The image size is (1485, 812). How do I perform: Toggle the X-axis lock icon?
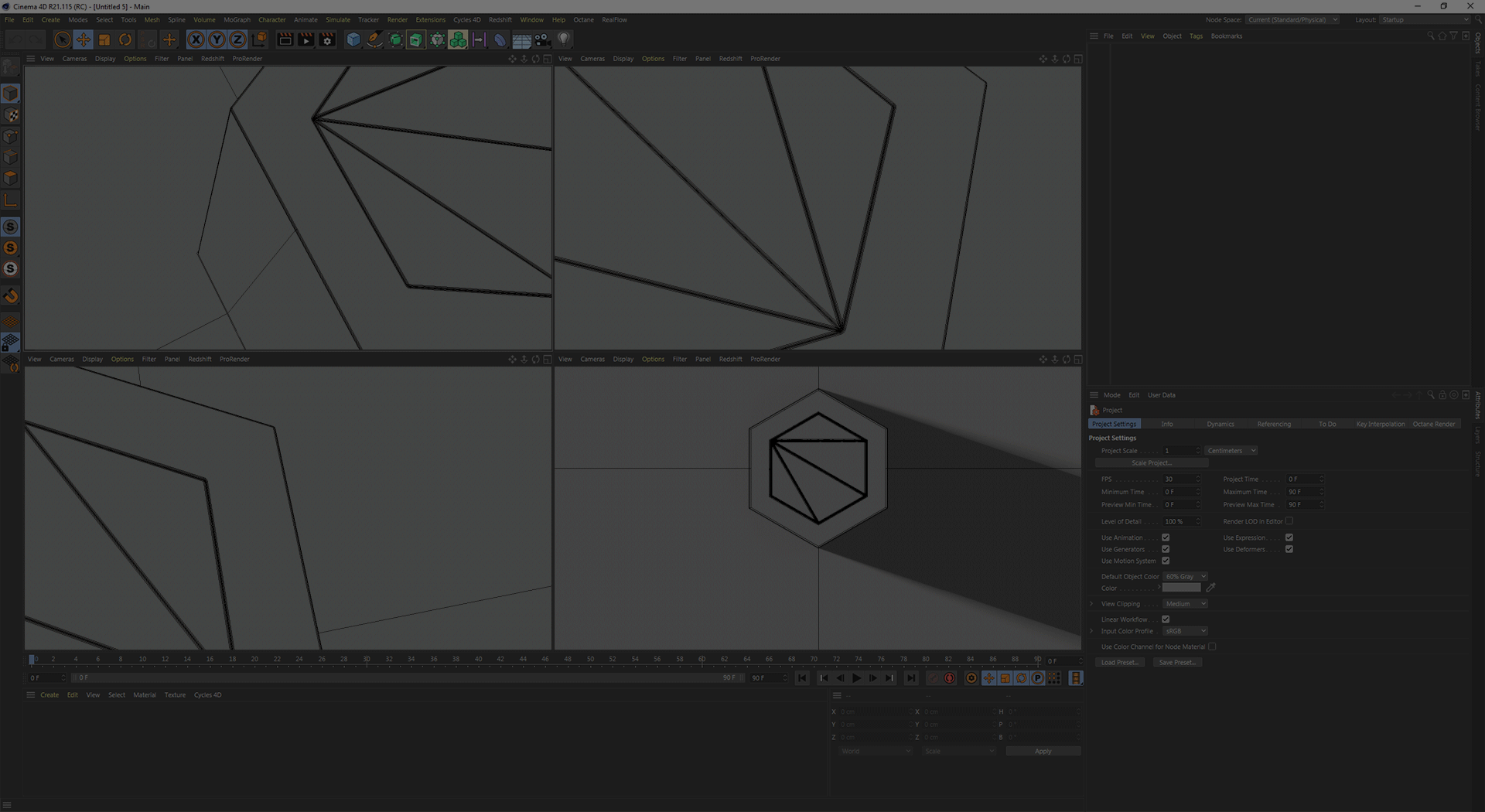(x=196, y=39)
